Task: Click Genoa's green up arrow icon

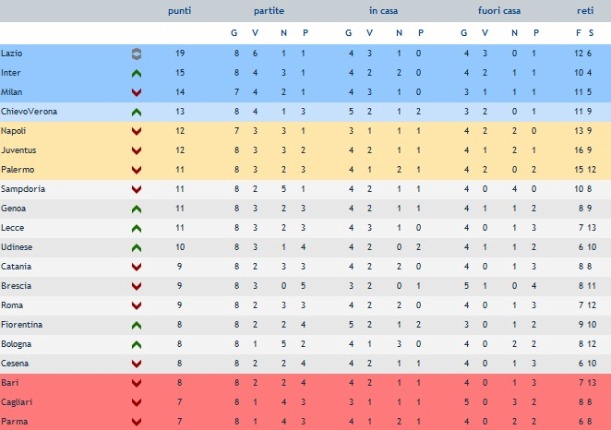Action: 136,209
